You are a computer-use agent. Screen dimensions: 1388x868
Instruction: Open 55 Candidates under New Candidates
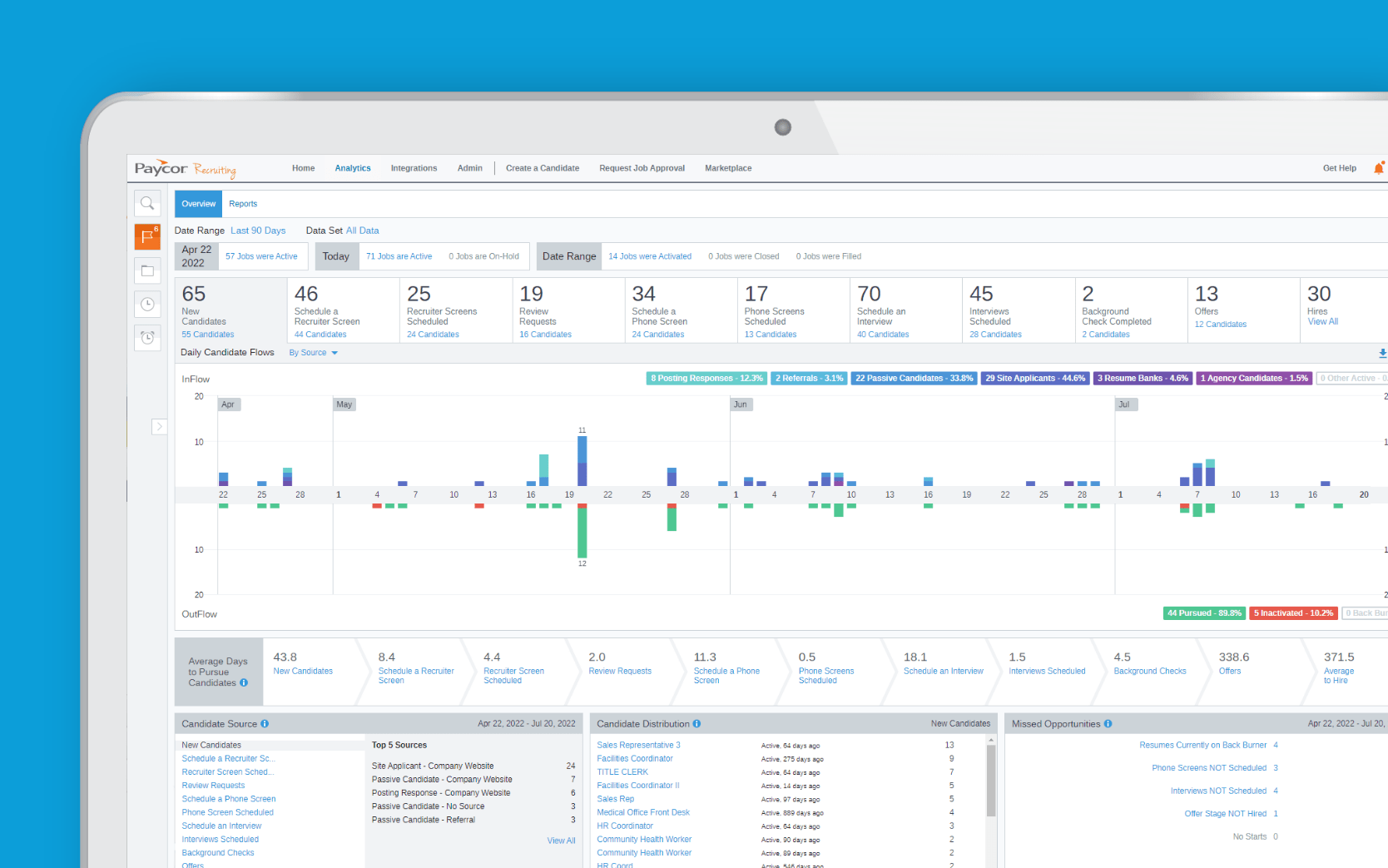pyautogui.click(x=208, y=335)
